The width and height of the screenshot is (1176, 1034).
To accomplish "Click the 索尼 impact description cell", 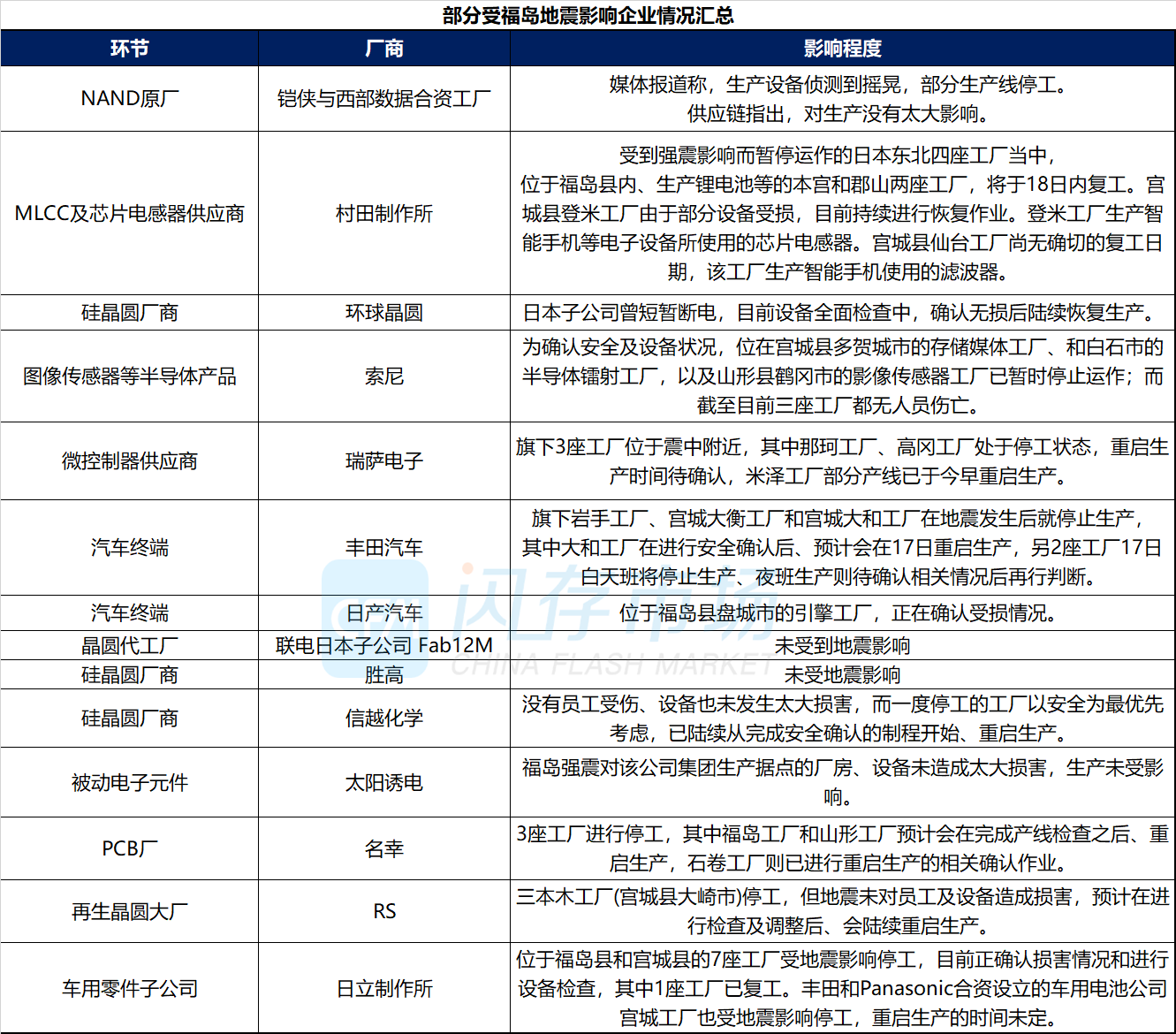I will click(842, 376).
